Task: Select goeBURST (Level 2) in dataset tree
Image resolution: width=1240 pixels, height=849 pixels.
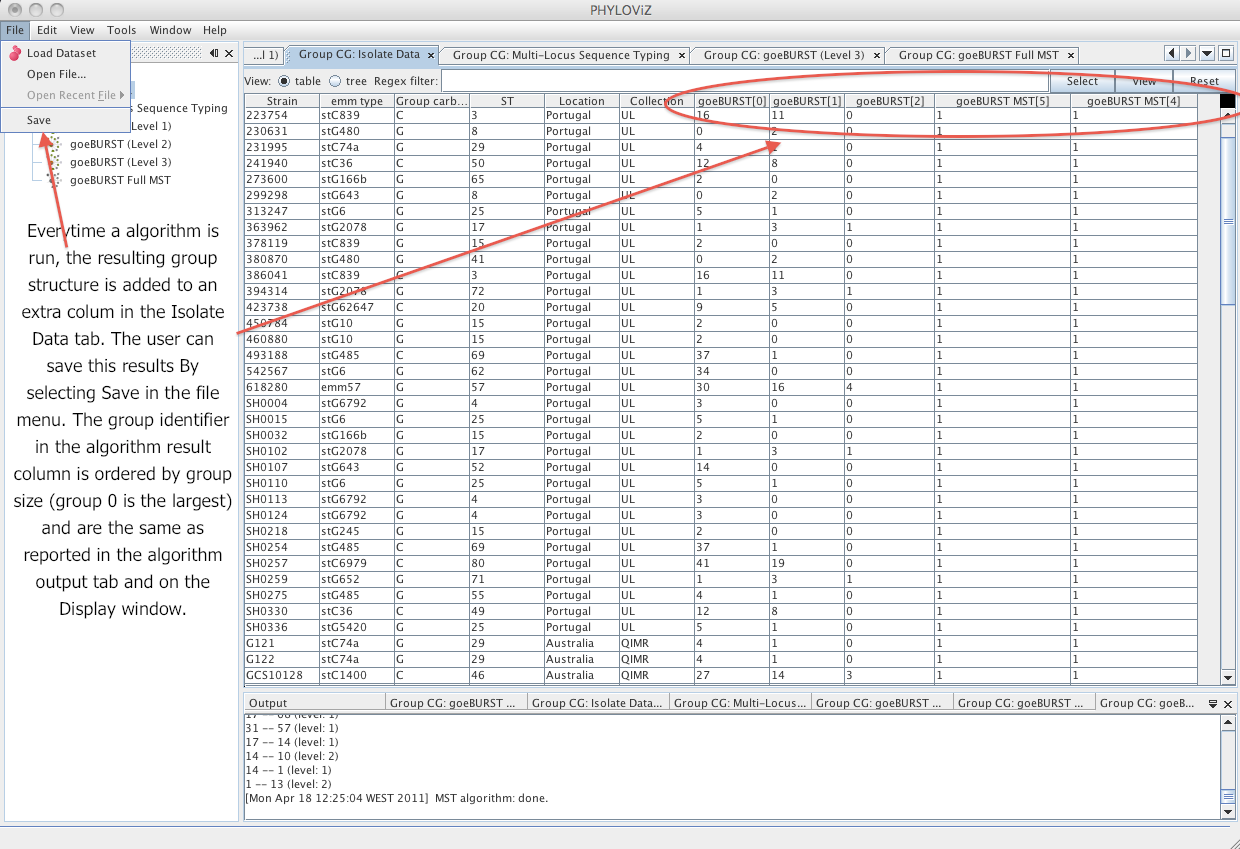Action: coord(120,144)
